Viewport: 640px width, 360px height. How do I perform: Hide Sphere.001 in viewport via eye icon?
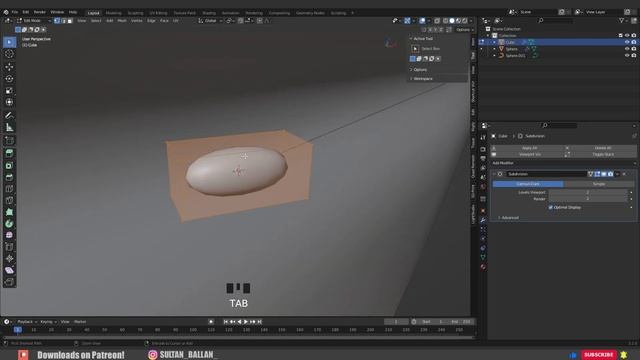[627, 56]
